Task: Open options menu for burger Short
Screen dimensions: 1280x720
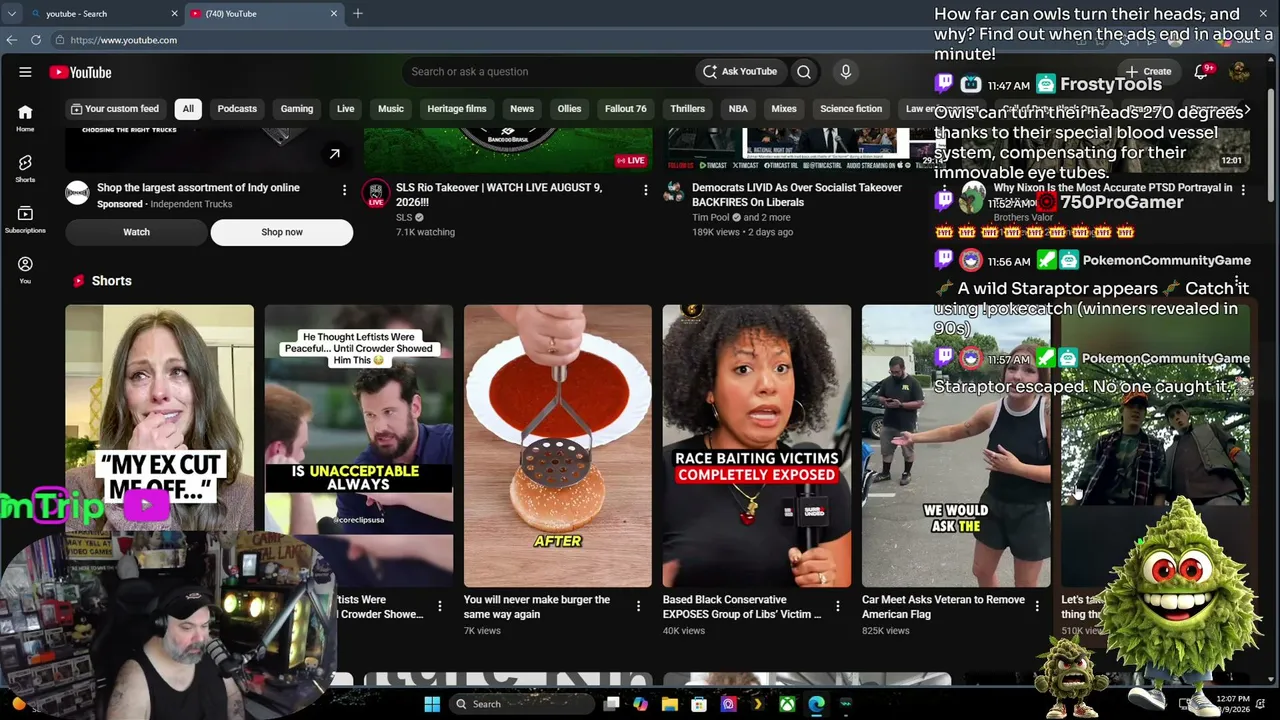Action: coord(638,606)
